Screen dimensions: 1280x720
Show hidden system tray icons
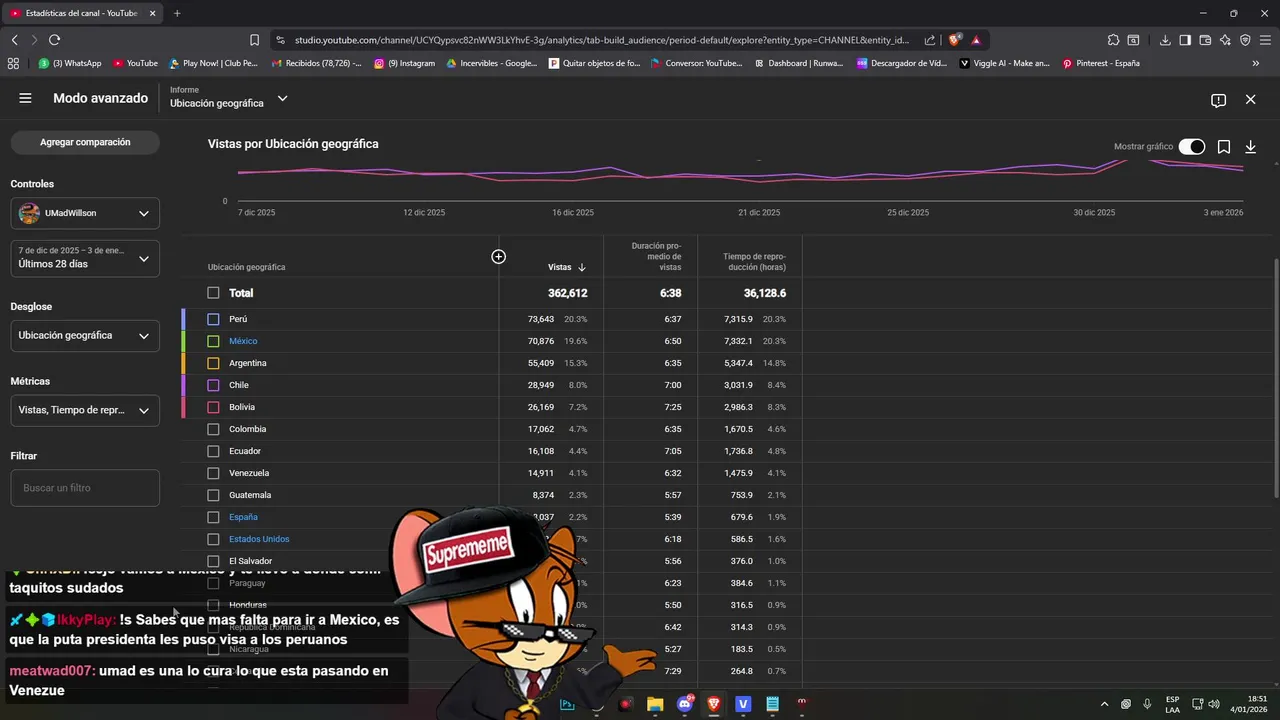pyautogui.click(x=1104, y=704)
